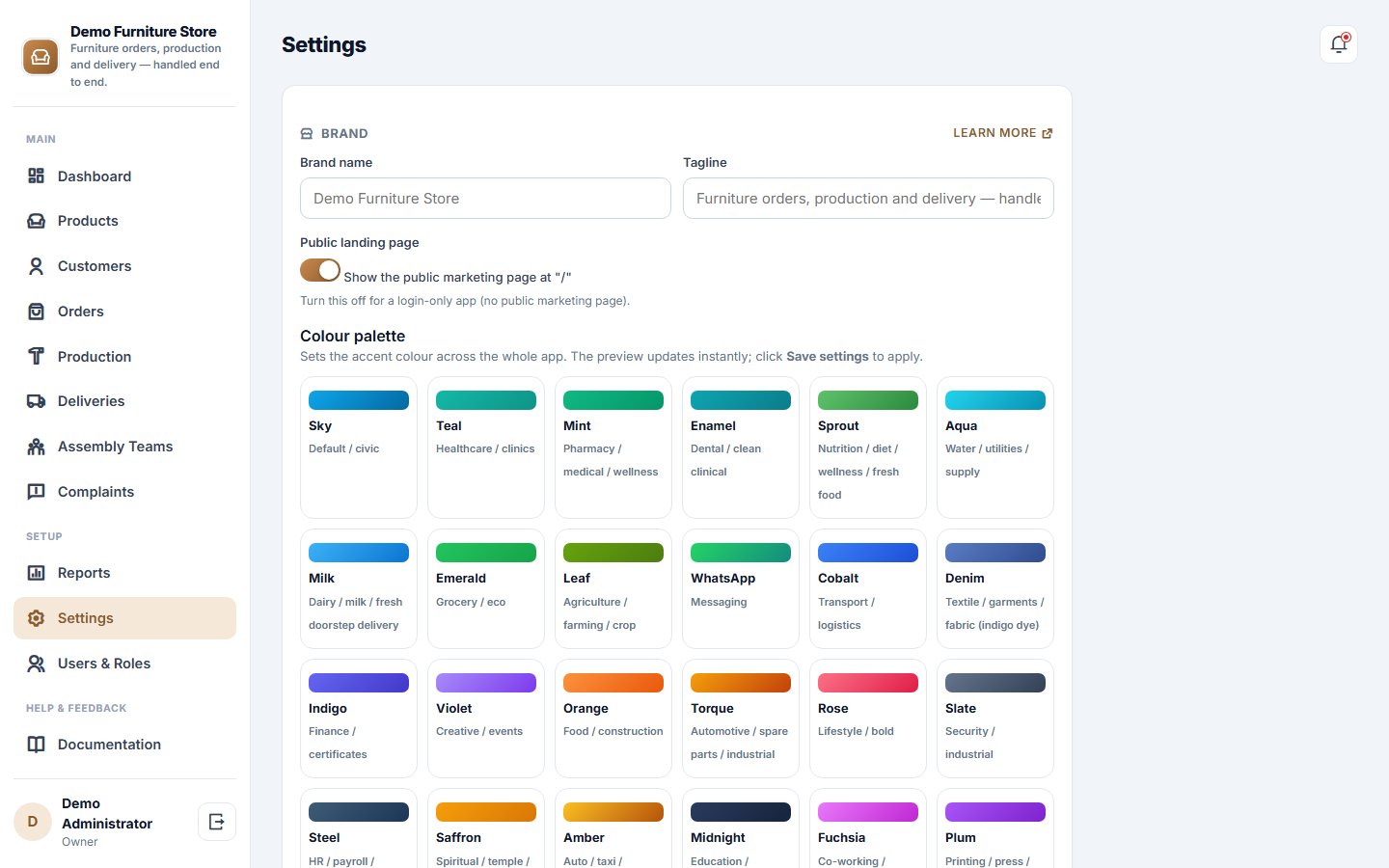Screen dimensions: 1389x868
Task: Select the Aqua colour option
Action: coord(995,448)
